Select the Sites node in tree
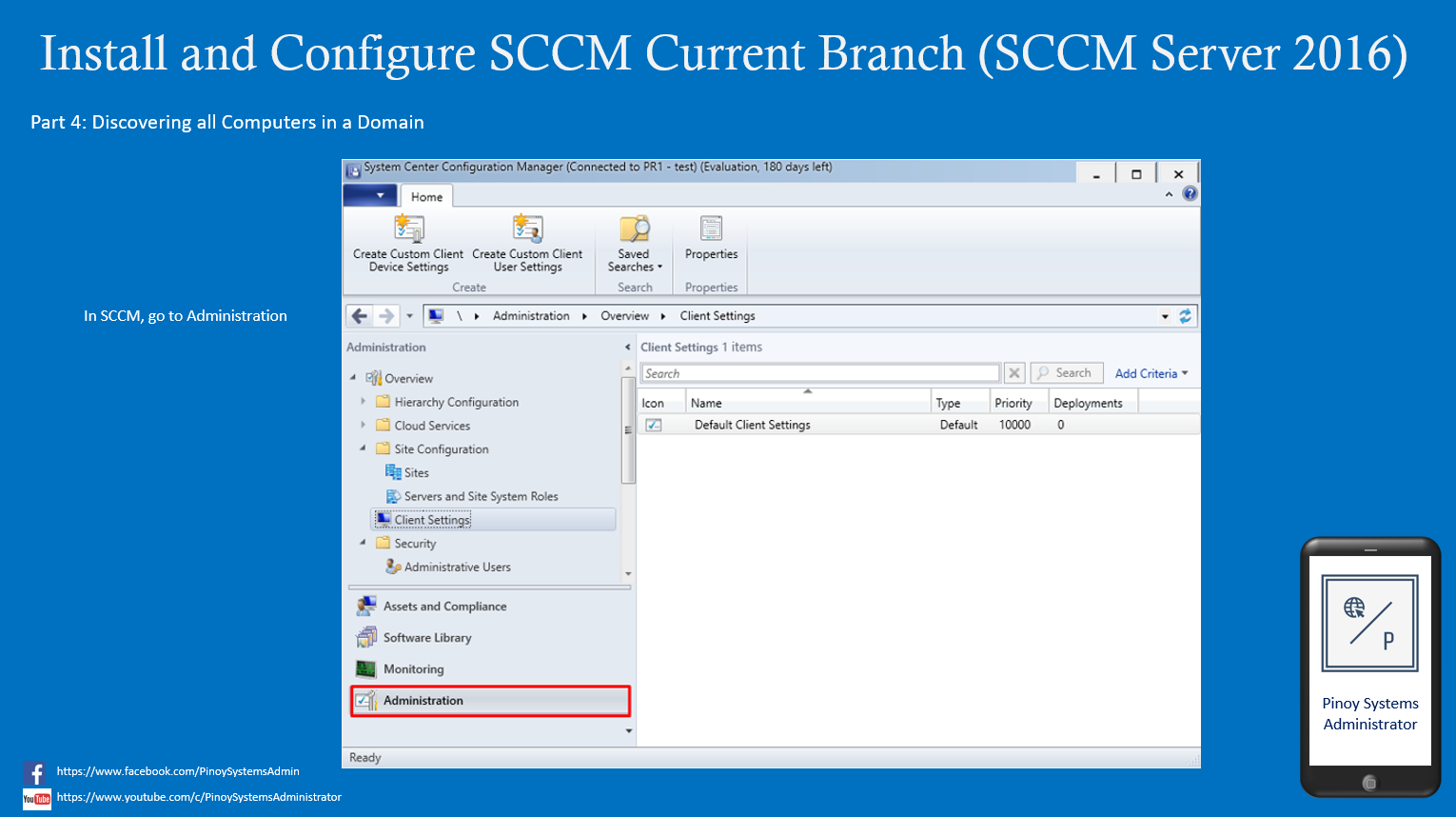This screenshot has width=1456, height=817. click(x=416, y=473)
